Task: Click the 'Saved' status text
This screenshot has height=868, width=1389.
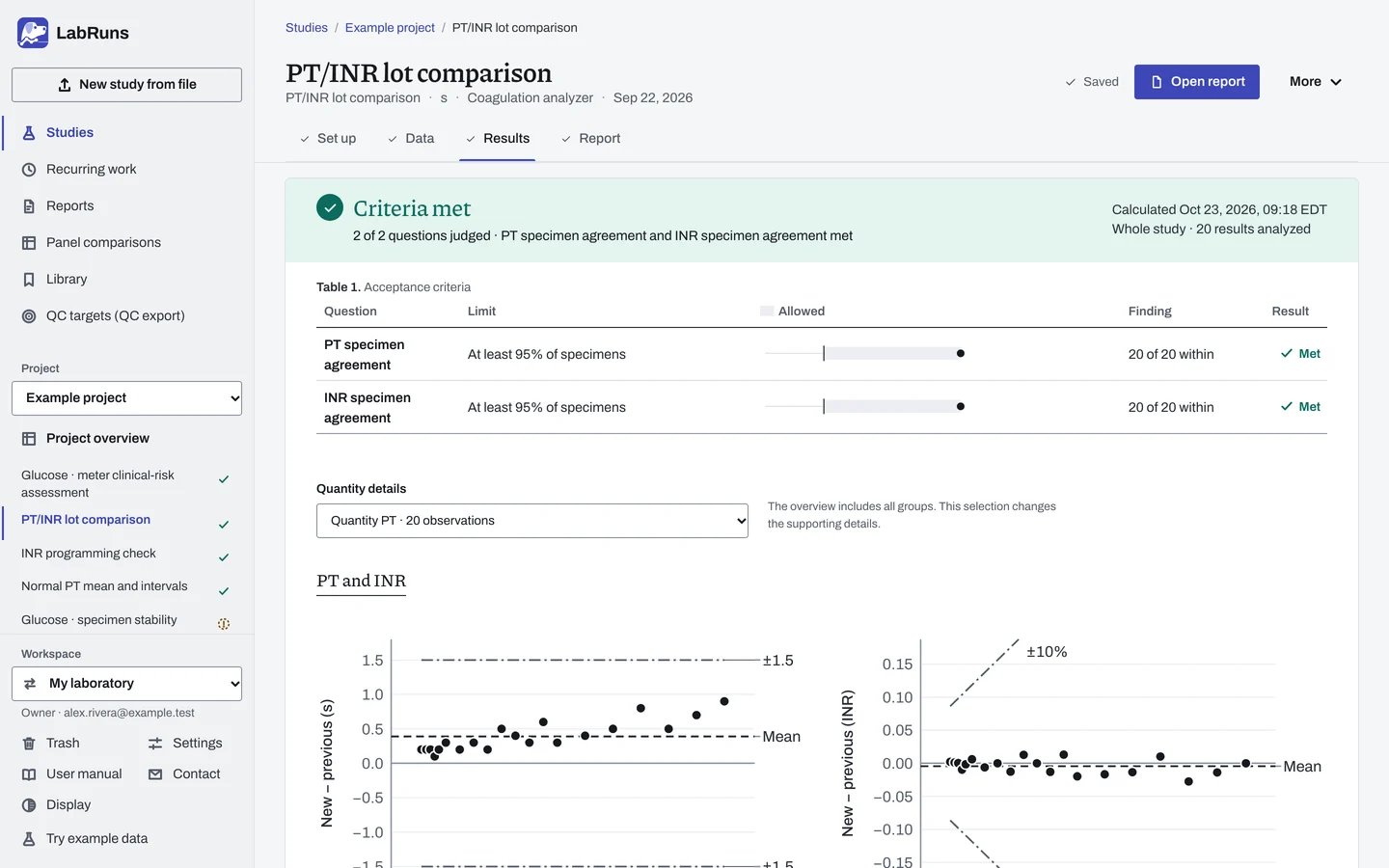Action: (1101, 82)
